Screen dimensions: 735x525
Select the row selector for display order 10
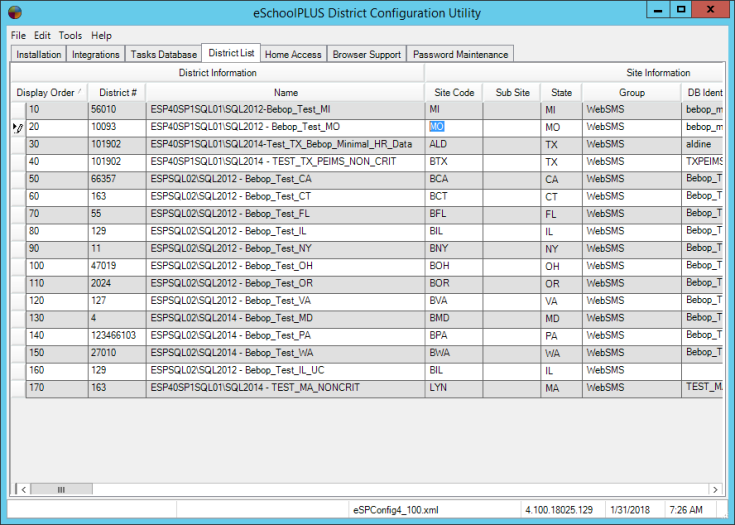point(18,110)
